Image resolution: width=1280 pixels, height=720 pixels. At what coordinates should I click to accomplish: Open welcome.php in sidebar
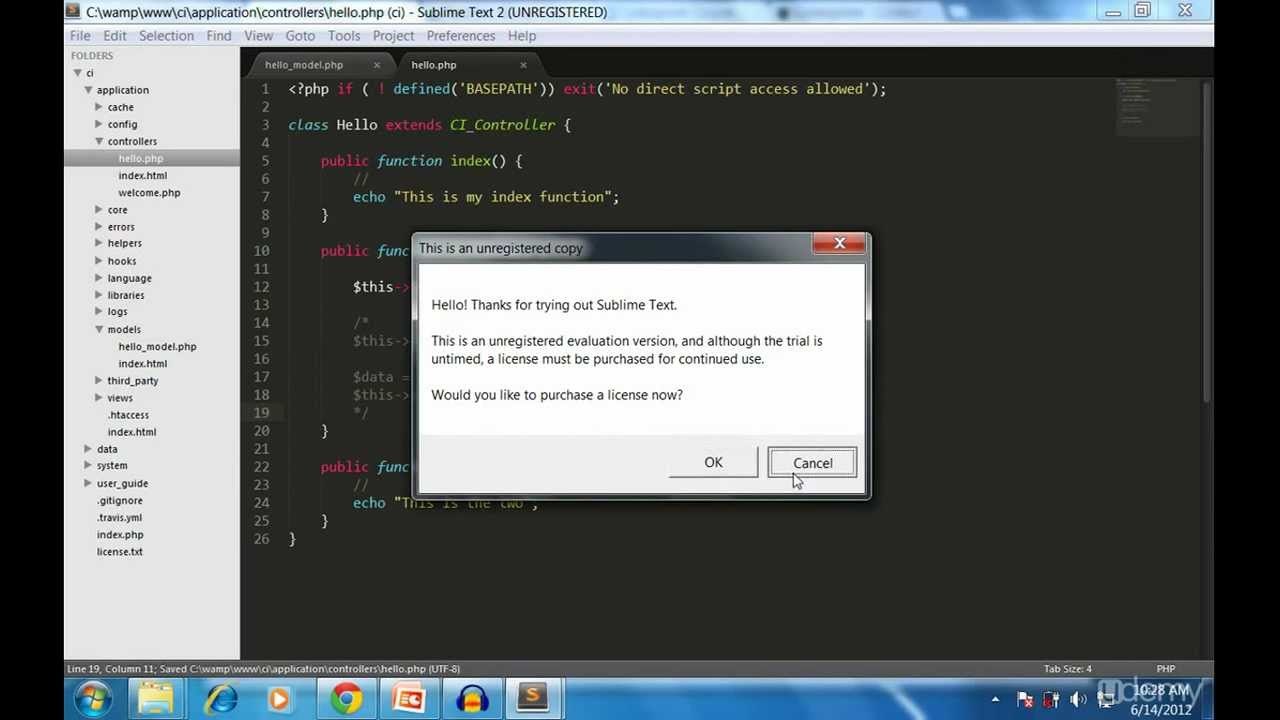pos(149,192)
